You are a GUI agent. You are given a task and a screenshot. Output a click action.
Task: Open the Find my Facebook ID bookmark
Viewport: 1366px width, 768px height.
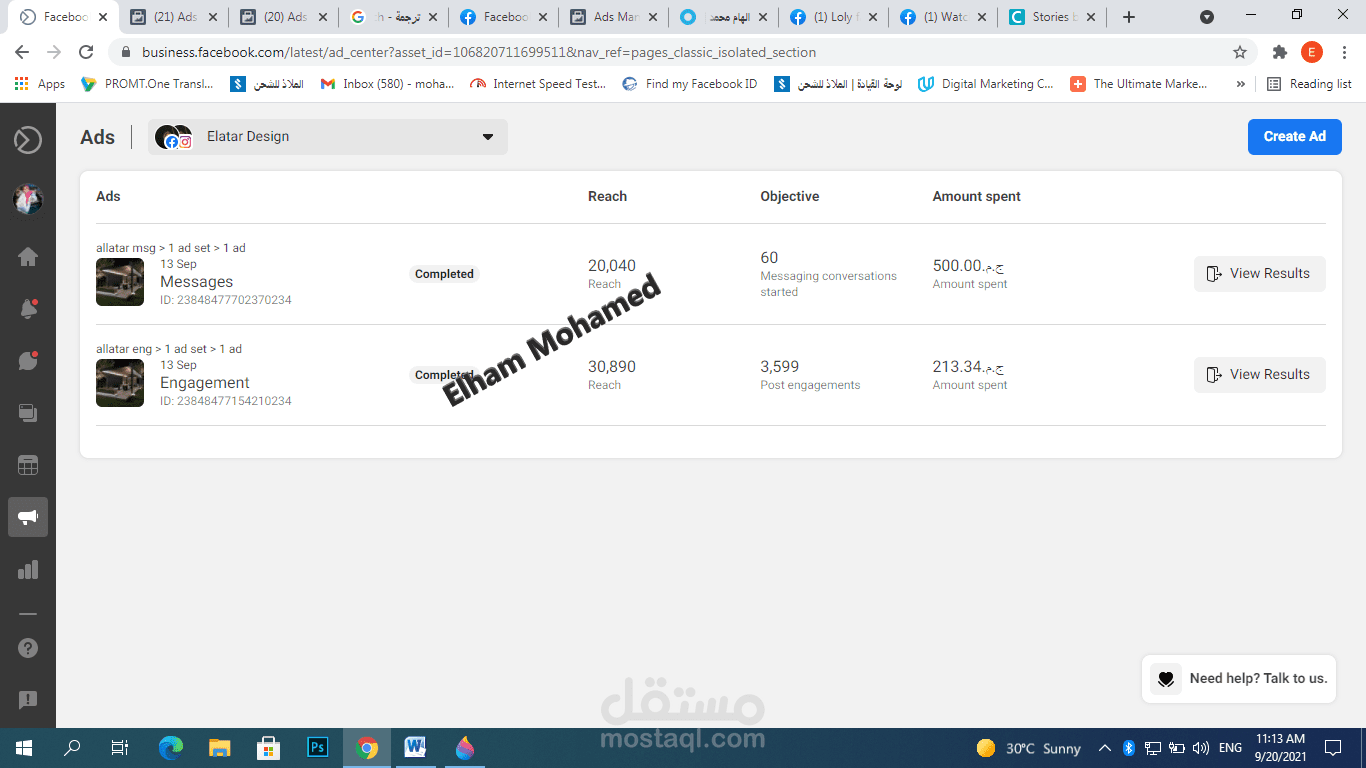click(690, 84)
